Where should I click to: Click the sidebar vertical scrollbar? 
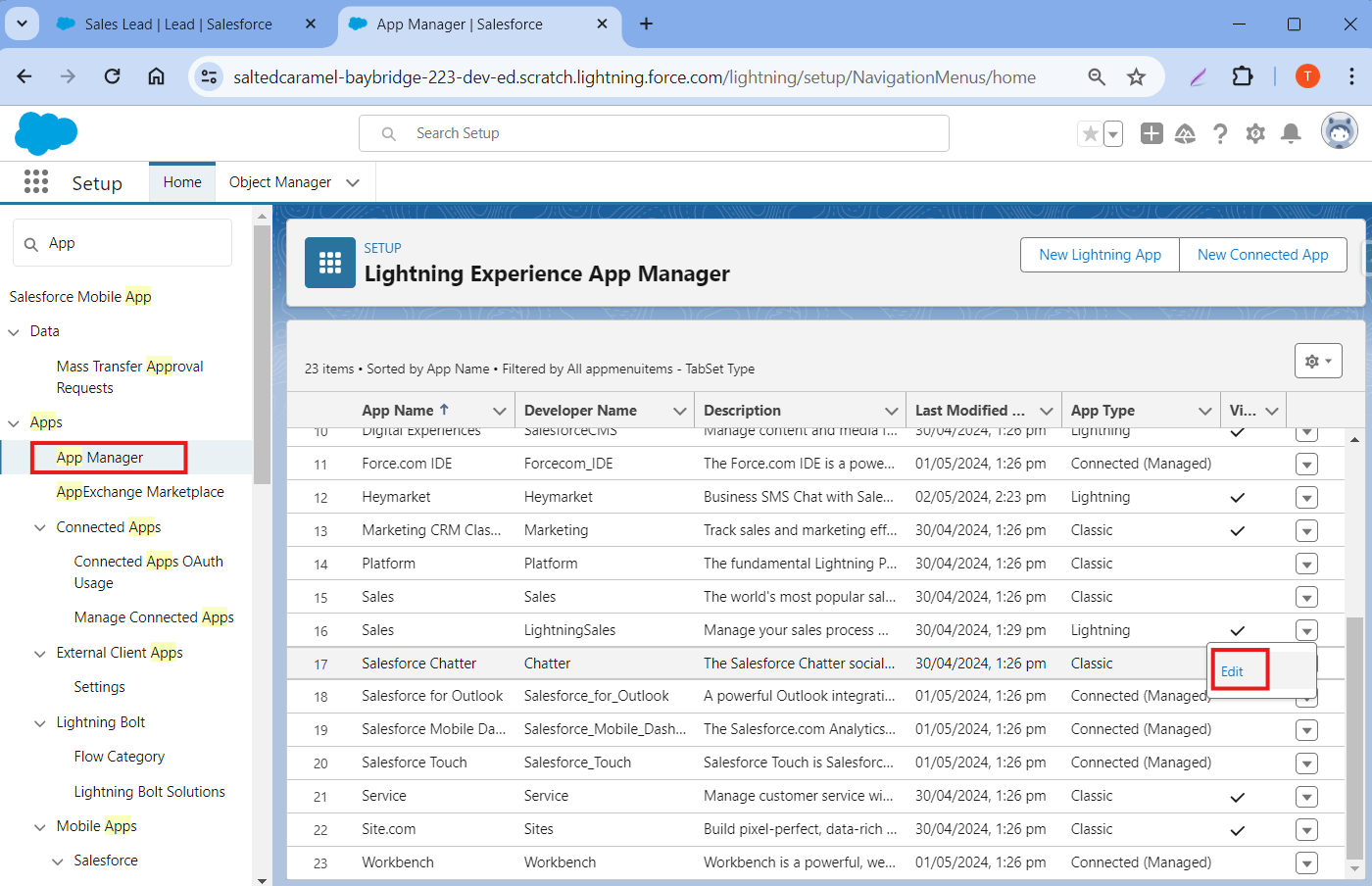tap(262, 353)
